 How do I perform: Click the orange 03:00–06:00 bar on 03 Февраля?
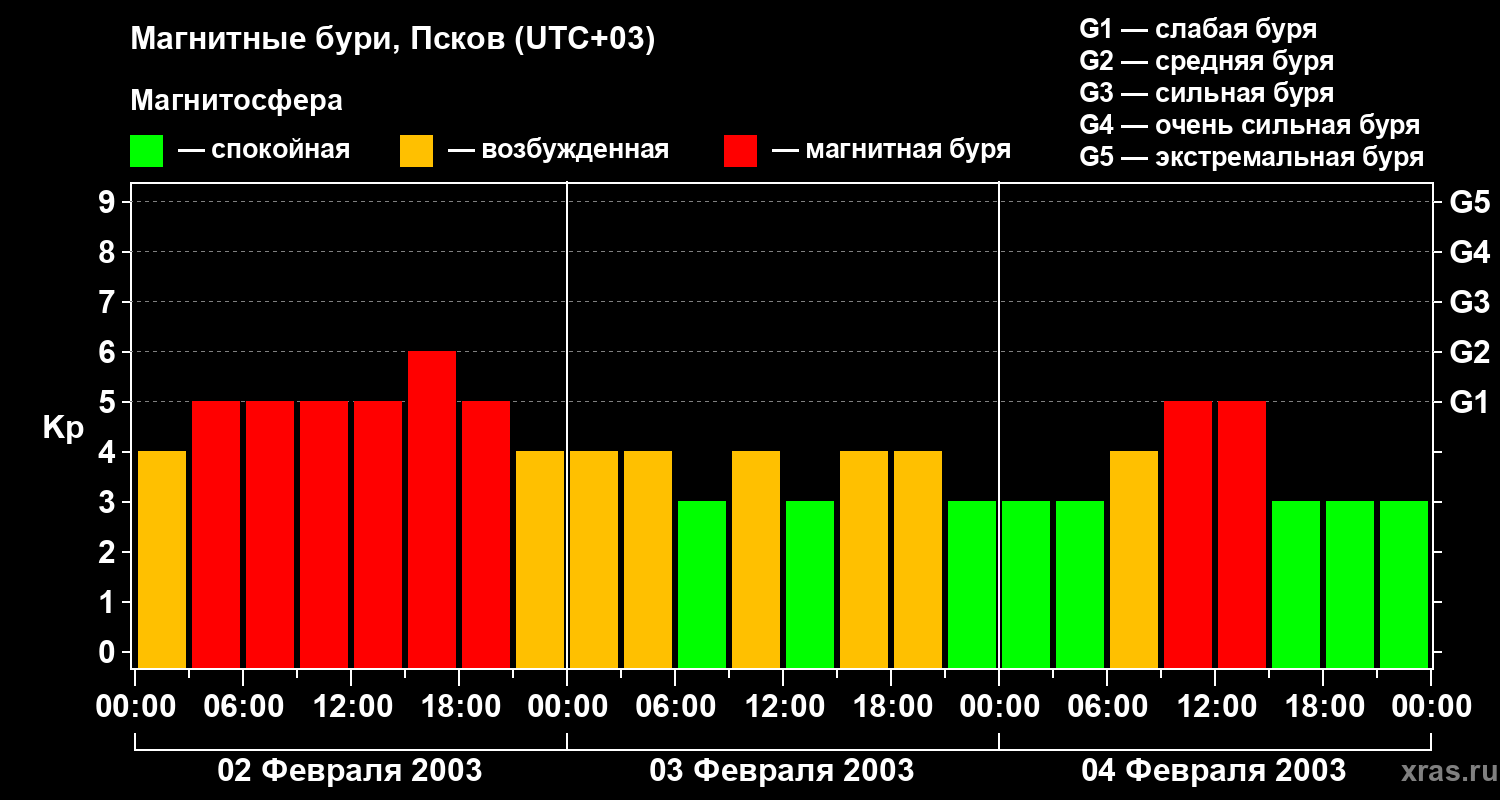pyautogui.click(x=648, y=560)
